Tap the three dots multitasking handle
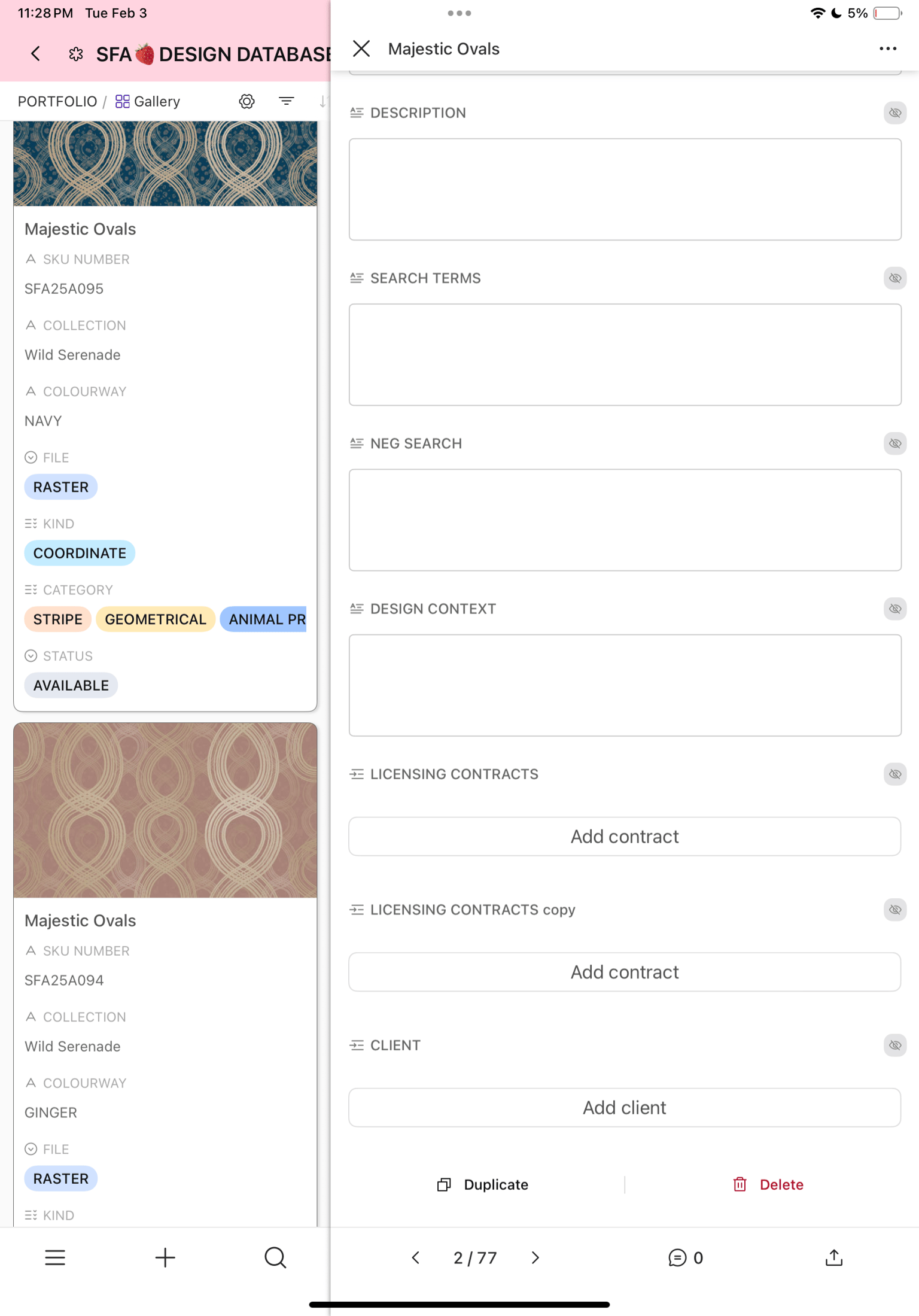This screenshot has width=919, height=1316. (459, 13)
